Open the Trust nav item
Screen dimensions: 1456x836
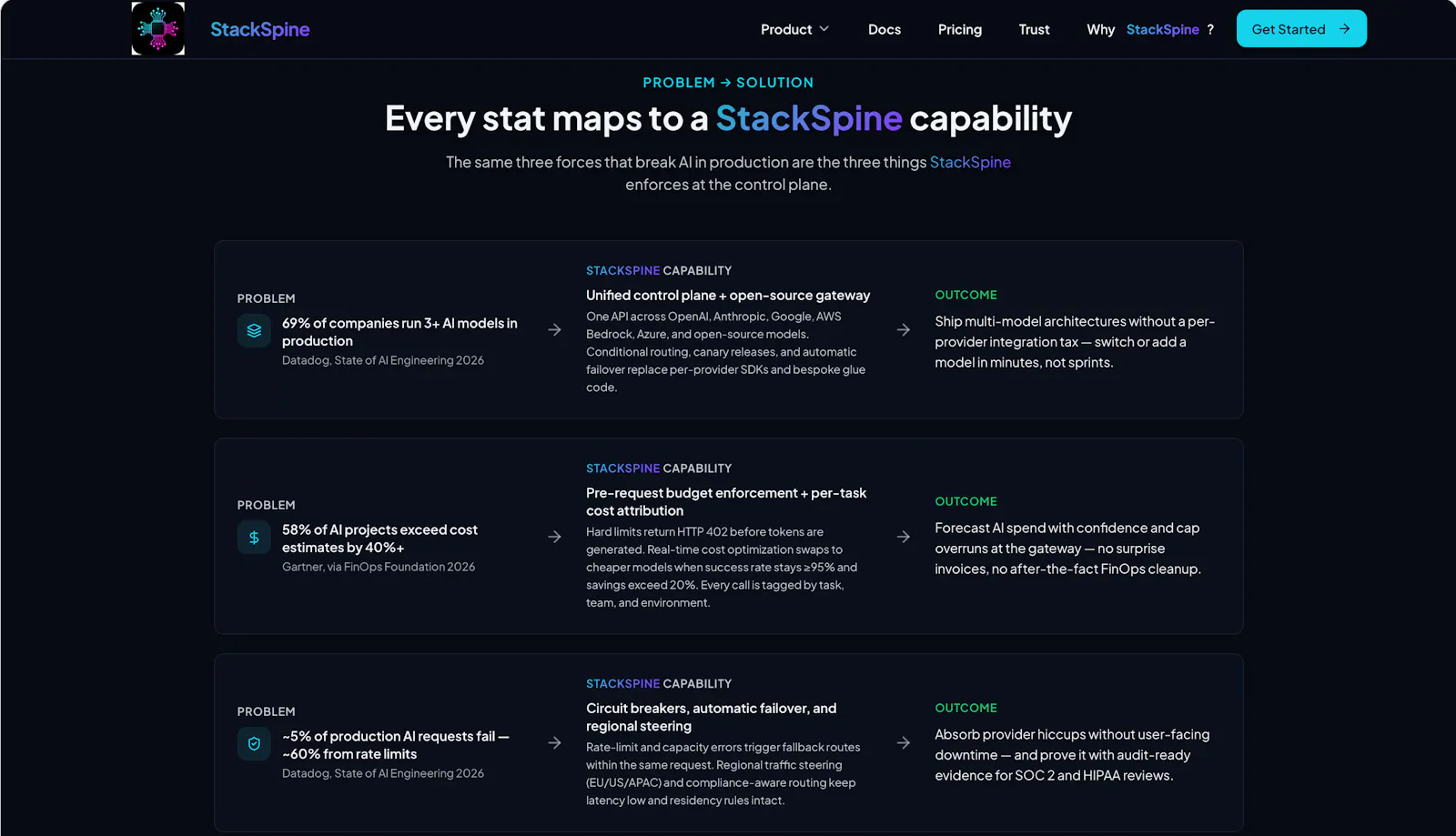(1034, 29)
